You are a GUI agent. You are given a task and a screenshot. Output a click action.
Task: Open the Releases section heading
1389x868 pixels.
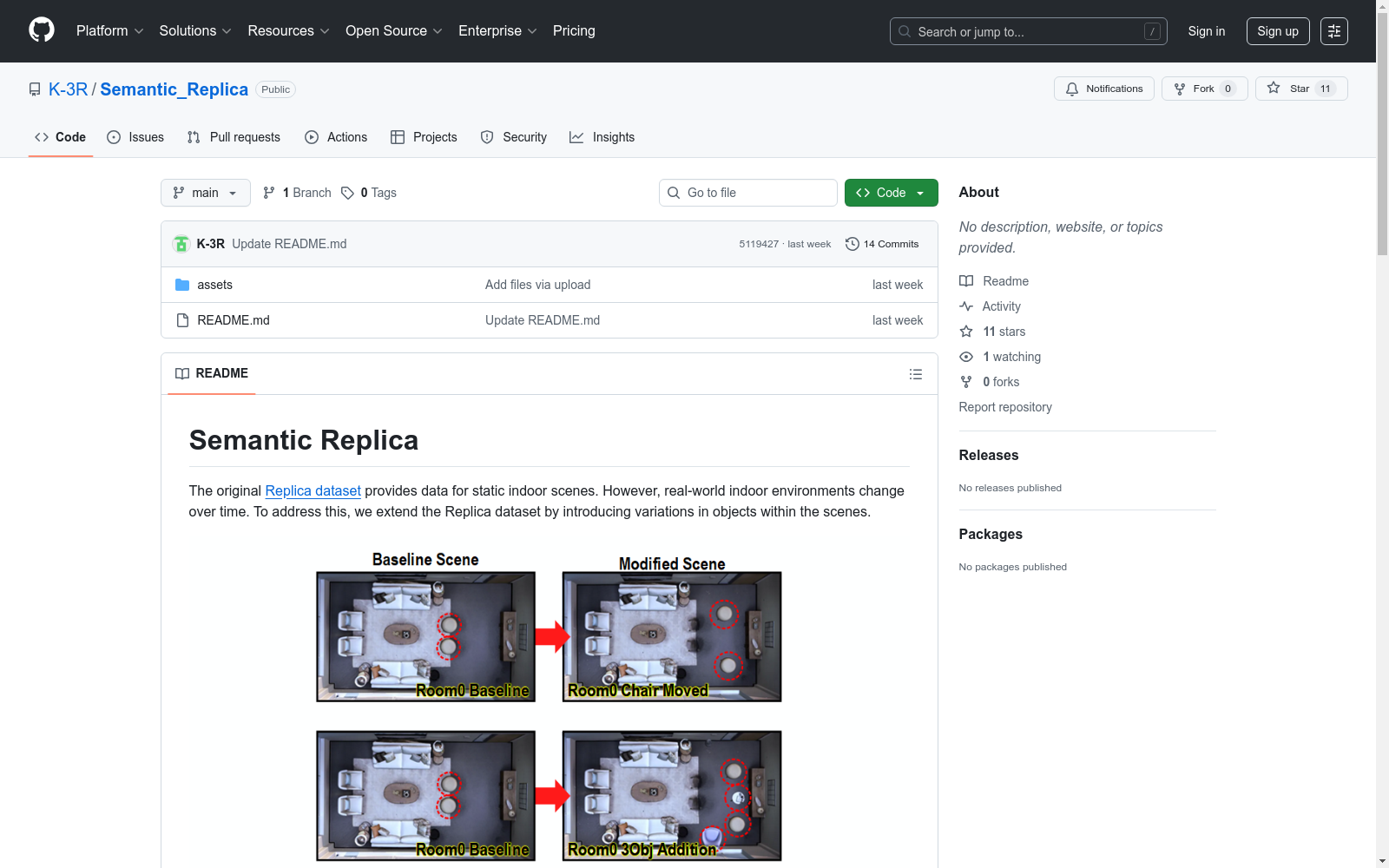coord(989,455)
